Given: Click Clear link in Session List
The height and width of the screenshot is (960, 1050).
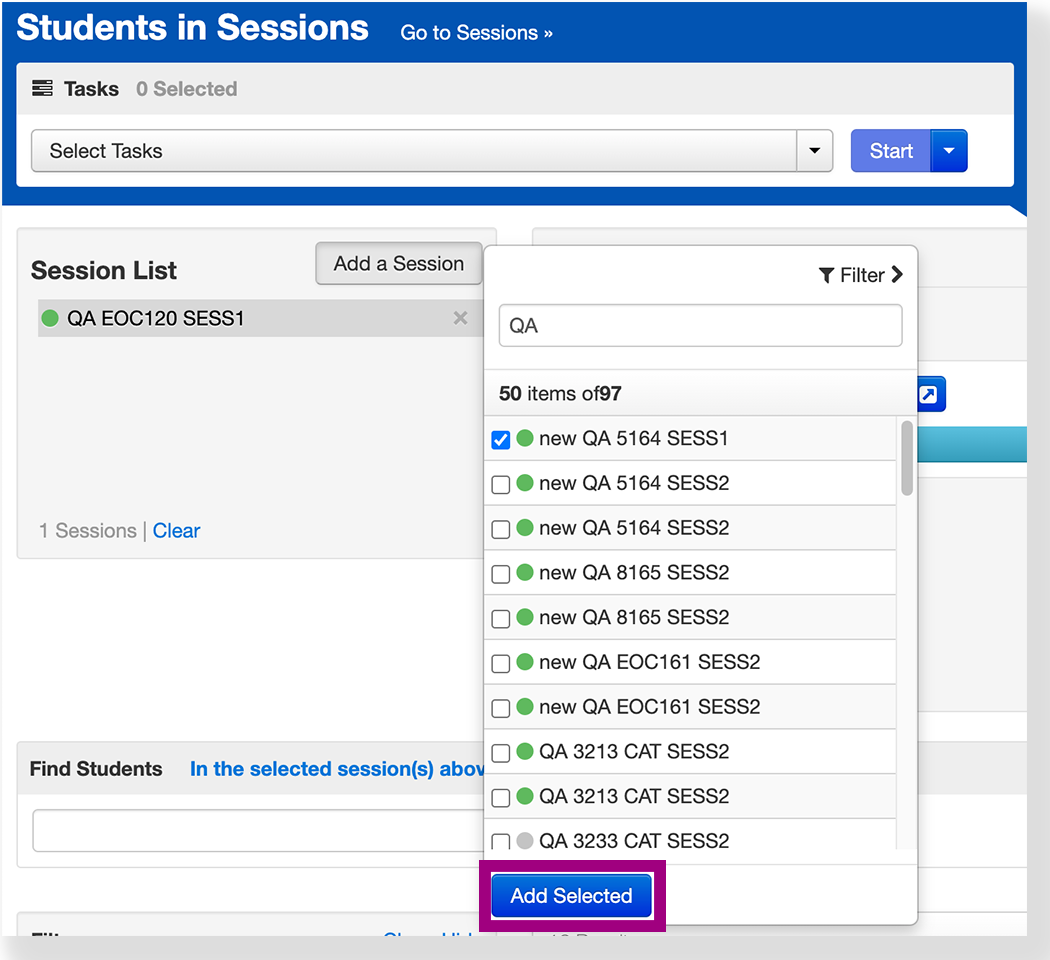Looking at the screenshot, I should click(176, 531).
